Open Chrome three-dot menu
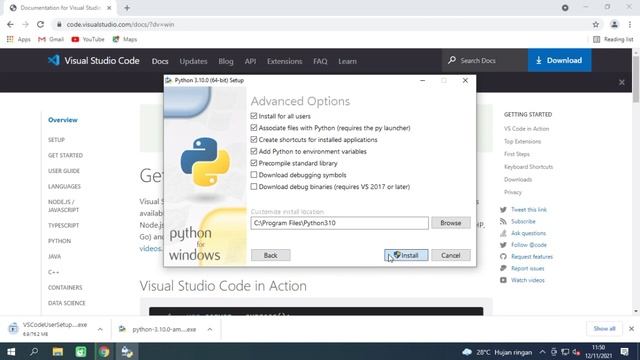This screenshot has height=360, width=640. point(630,24)
